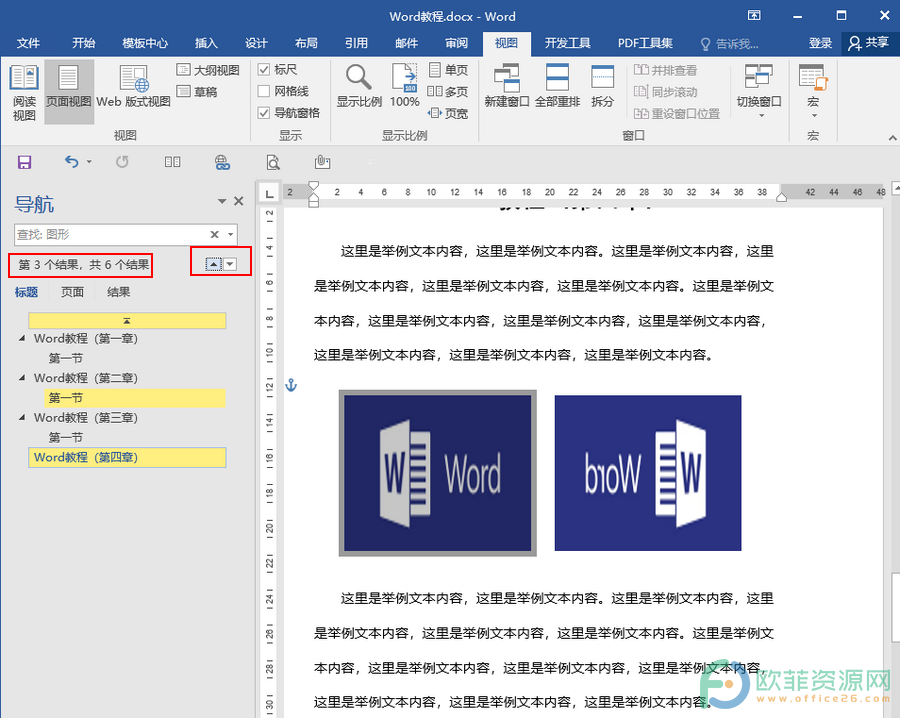Screen dimensions: 900x718
Task: Click the globe link icon in toolbar
Action: [x=222, y=163]
